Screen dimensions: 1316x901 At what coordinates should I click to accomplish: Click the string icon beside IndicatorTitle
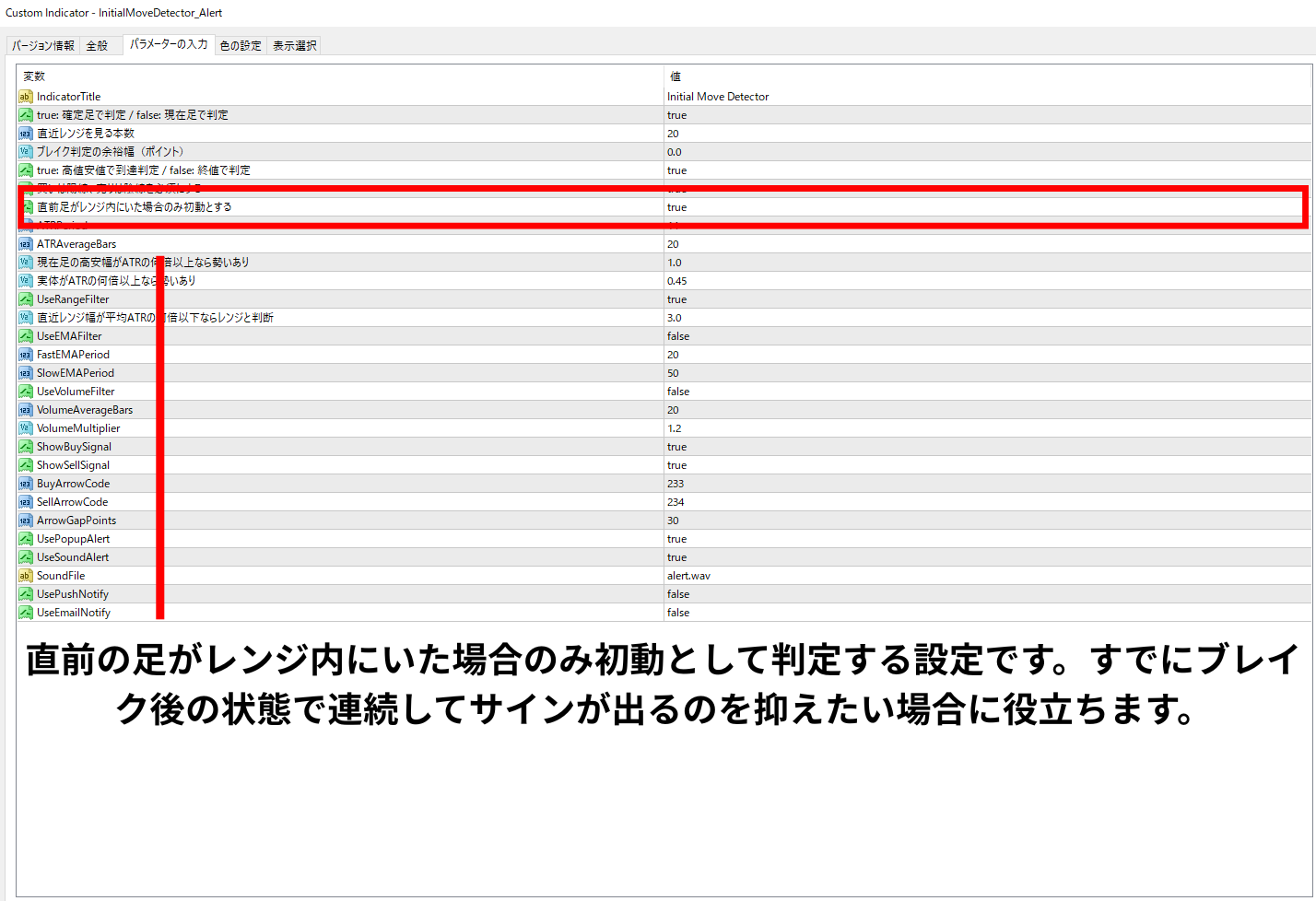pyautogui.click(x=26, y=97)
